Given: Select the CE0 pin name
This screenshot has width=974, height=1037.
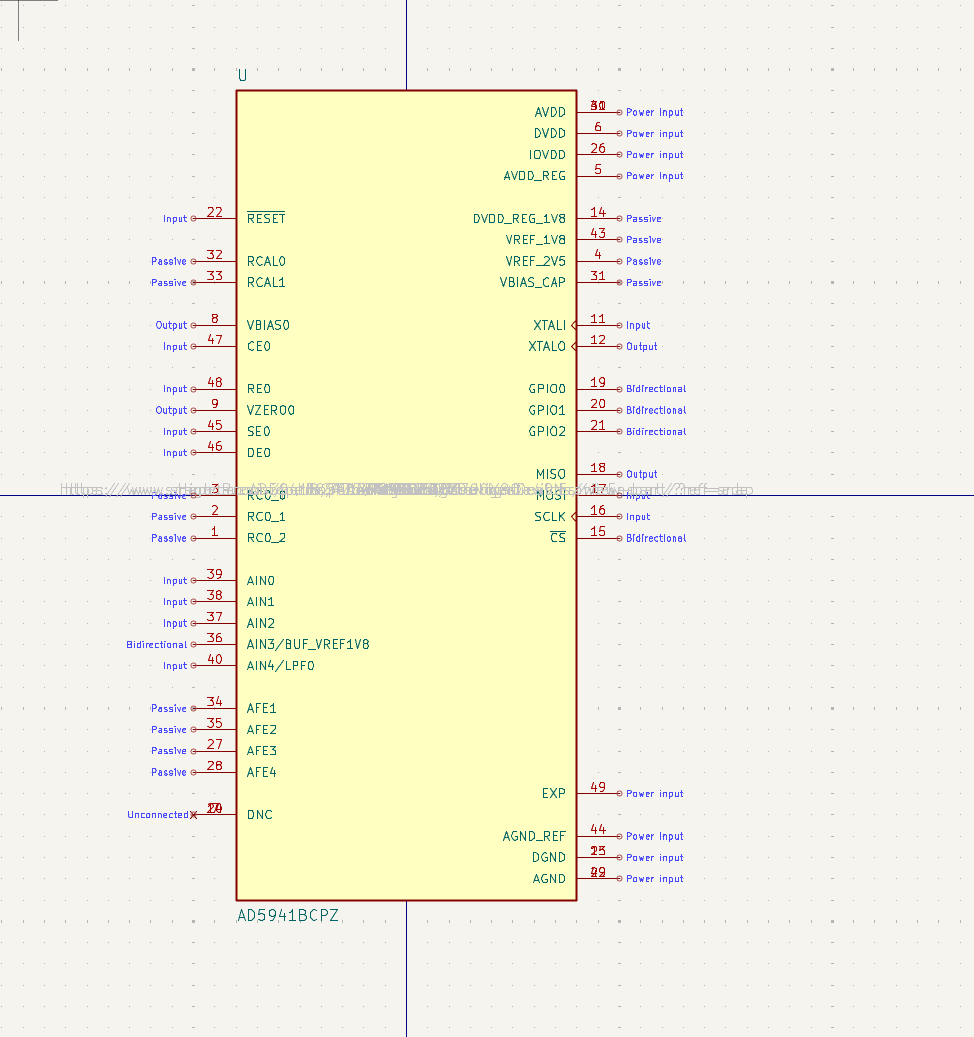Looking at the screenshot, I should pos(259,347).
